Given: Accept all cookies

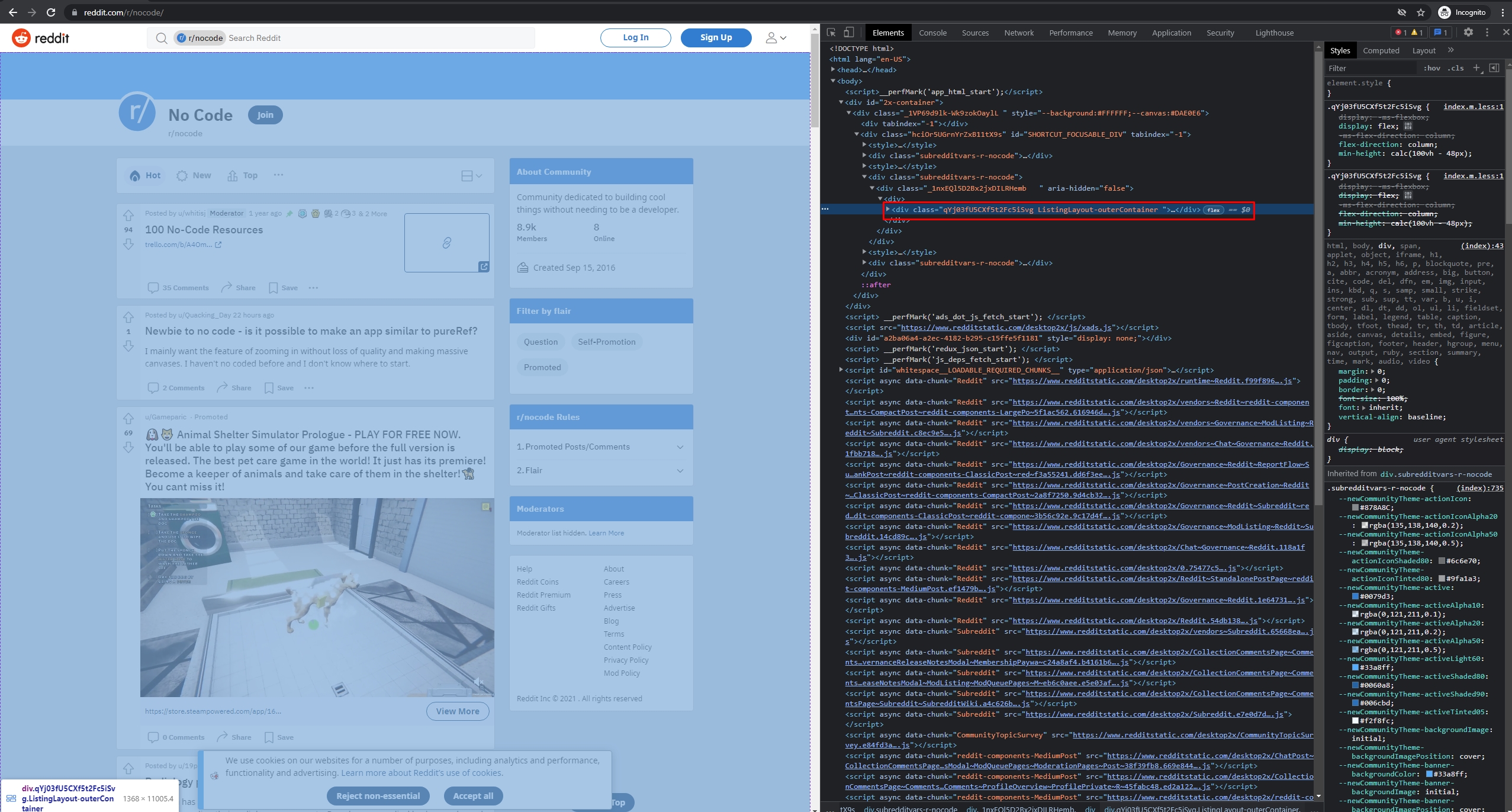Looking at the screenshot, I should (x=473, y=796).
